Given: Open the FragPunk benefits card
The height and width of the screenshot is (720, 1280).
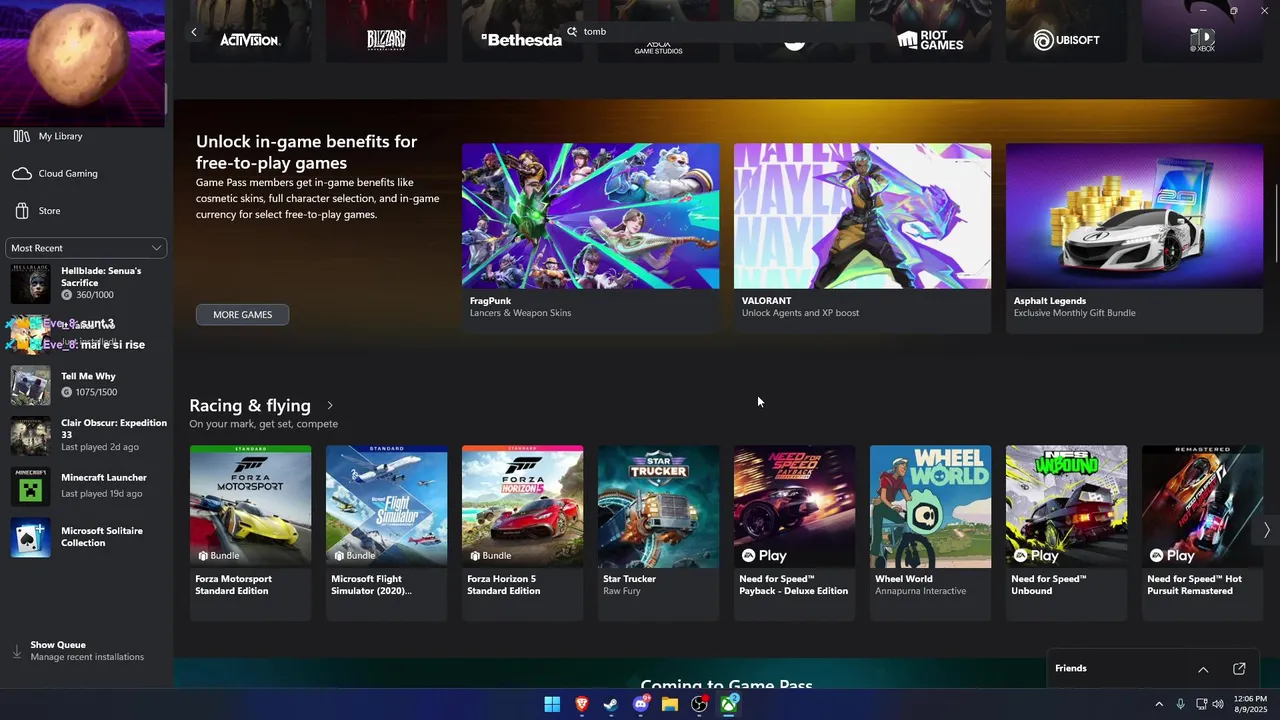Looking at the screenshot, I should (x=590, y=238).
